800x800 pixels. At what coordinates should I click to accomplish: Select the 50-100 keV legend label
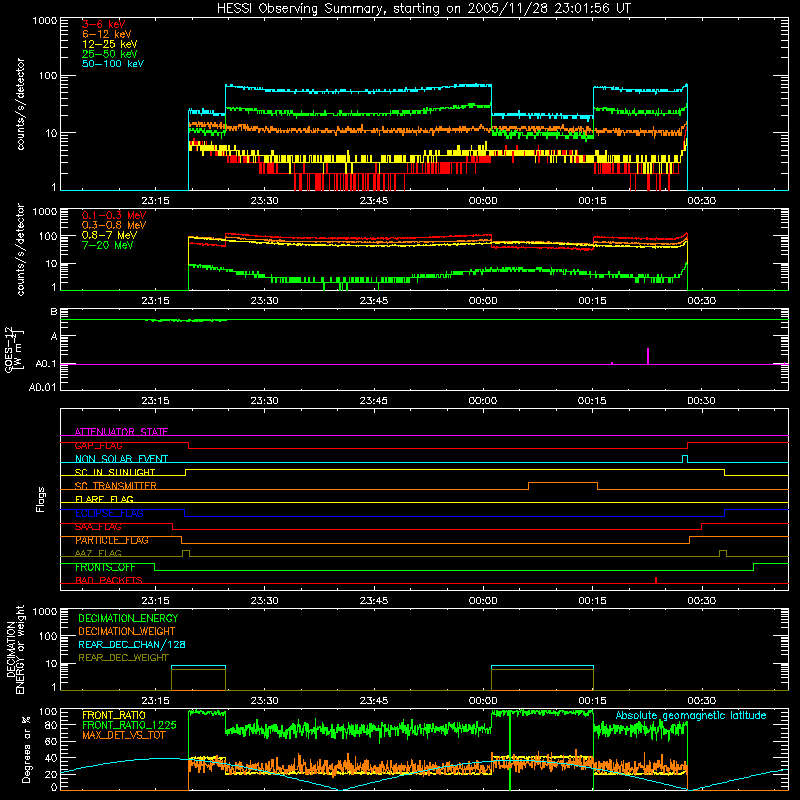(x=113, y=64)
